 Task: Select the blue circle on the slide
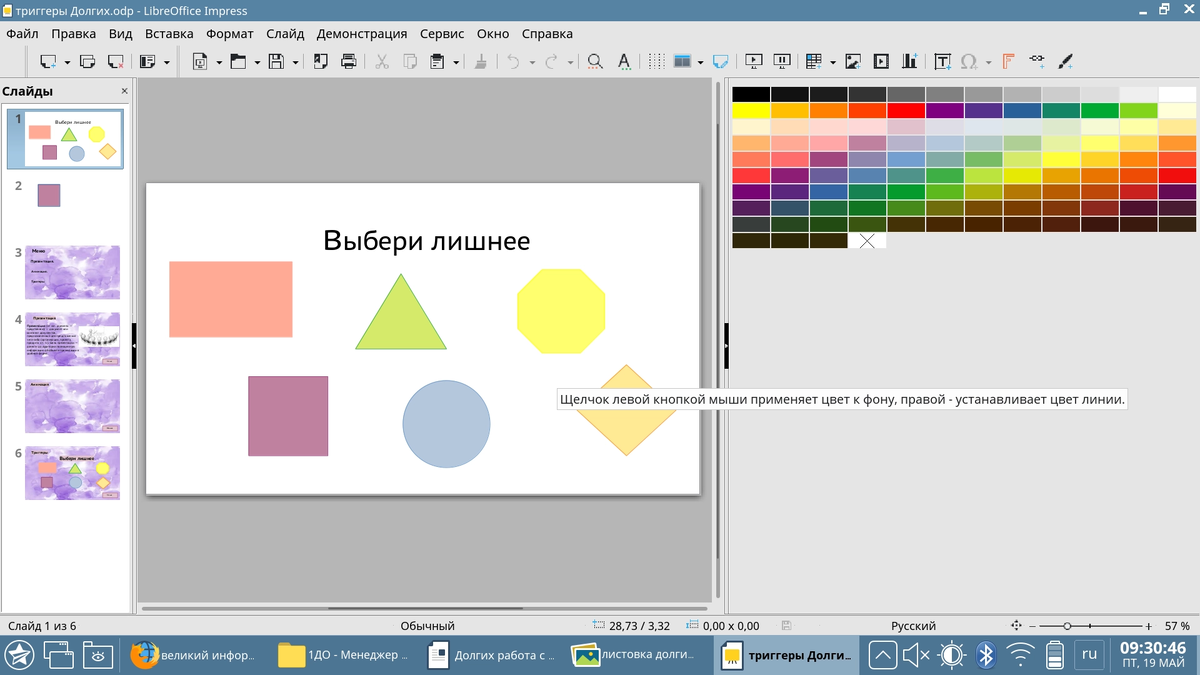coord(446,424)
